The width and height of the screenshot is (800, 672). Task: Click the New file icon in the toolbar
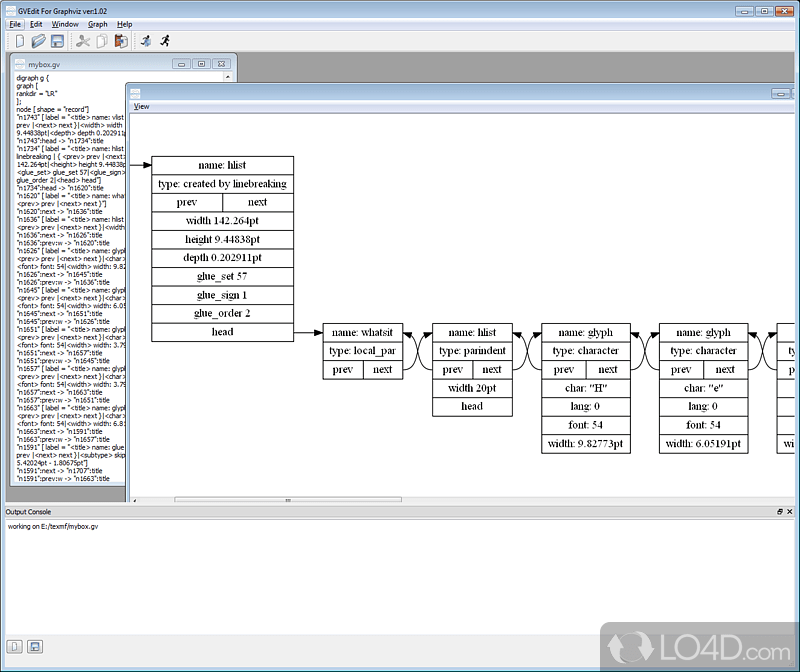(19, 41)
